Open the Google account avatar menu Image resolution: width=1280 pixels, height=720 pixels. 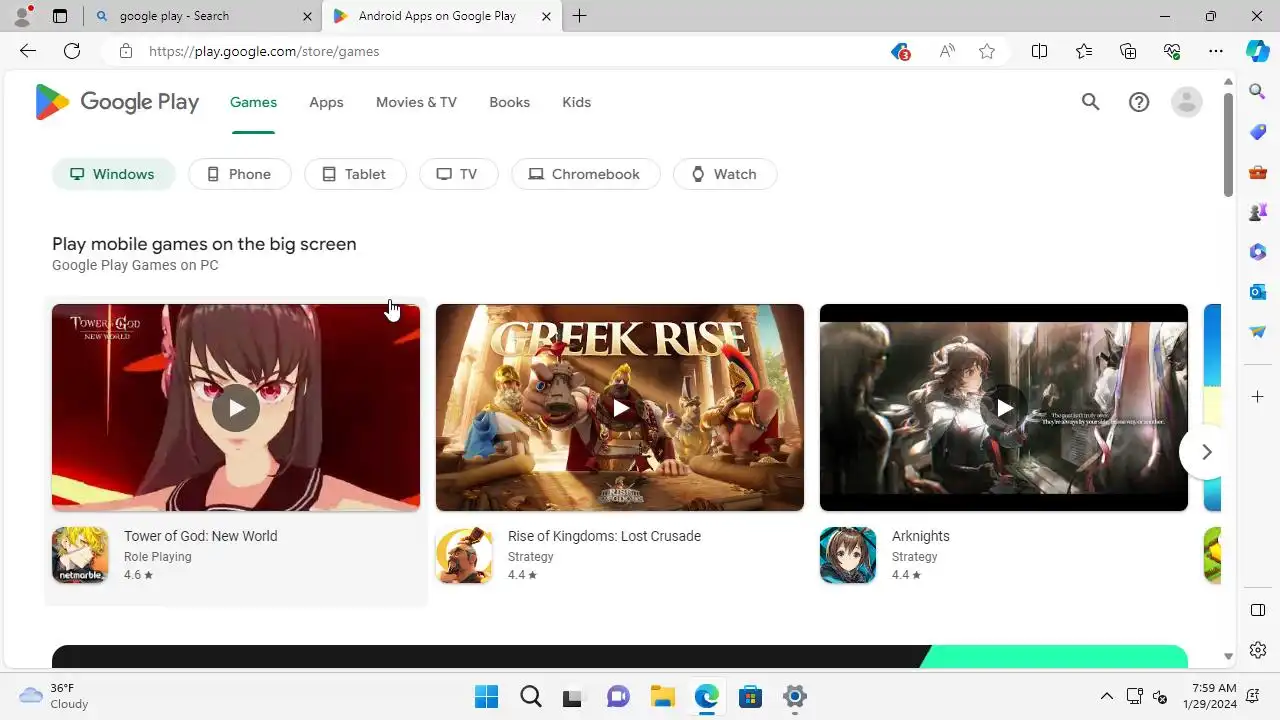[x=1187, y=102]
